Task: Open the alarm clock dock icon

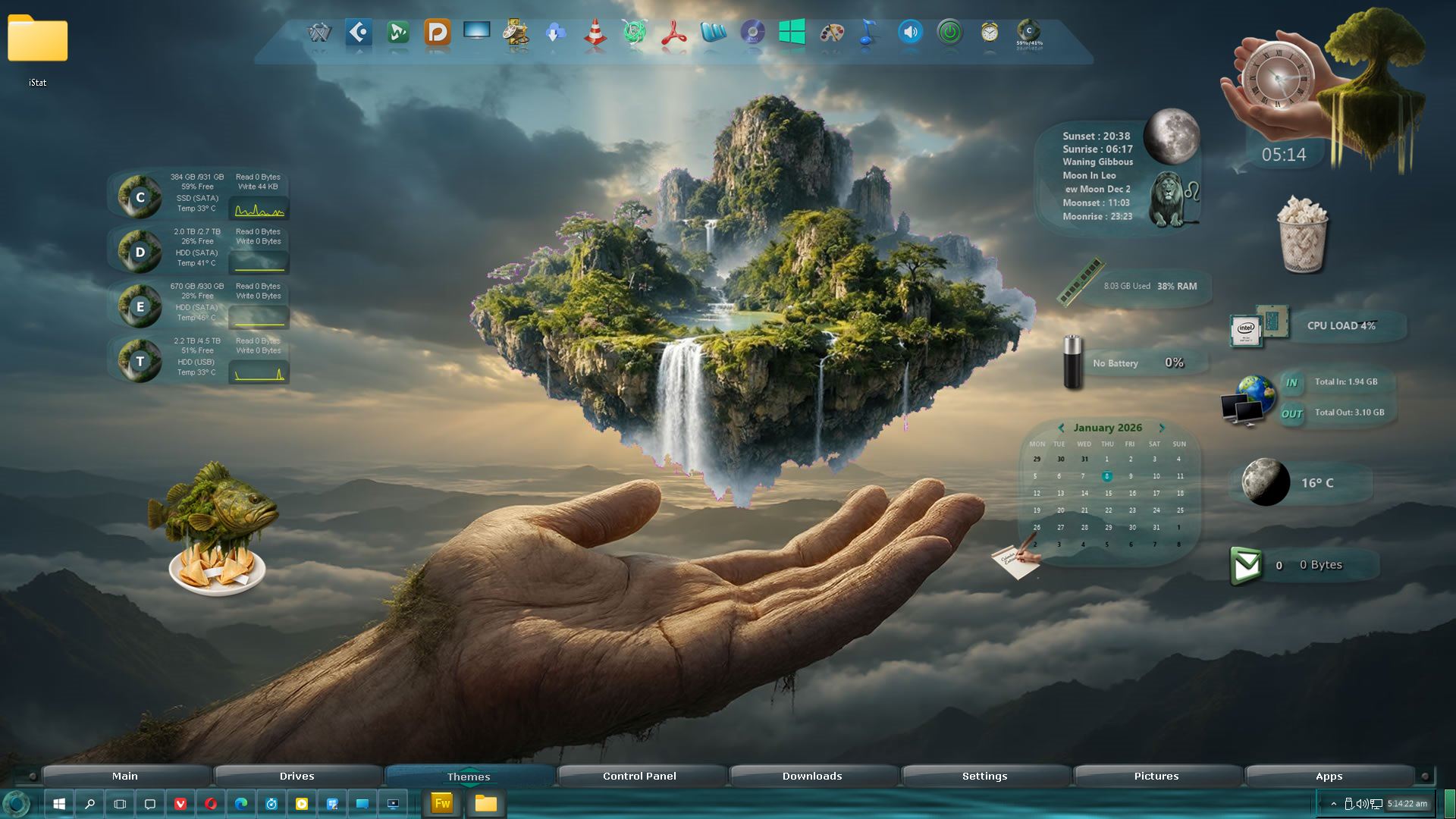Action: tap(990, 32)
